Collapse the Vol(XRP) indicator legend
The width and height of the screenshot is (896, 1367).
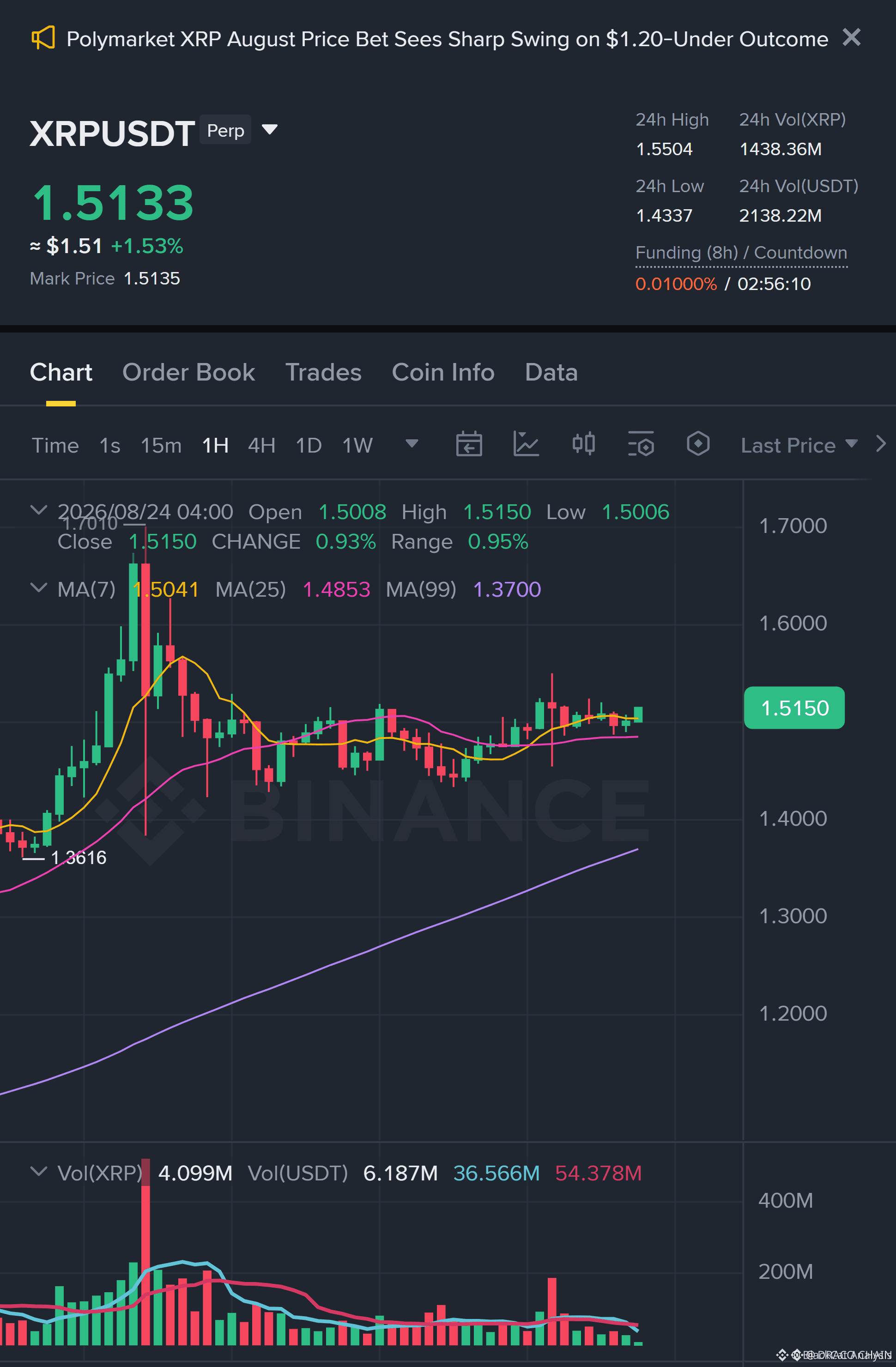(x=38, y=1171)
